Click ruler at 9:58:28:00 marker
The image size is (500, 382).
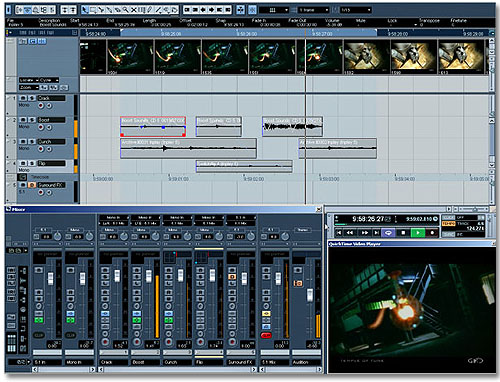click(x=397, y=34)
